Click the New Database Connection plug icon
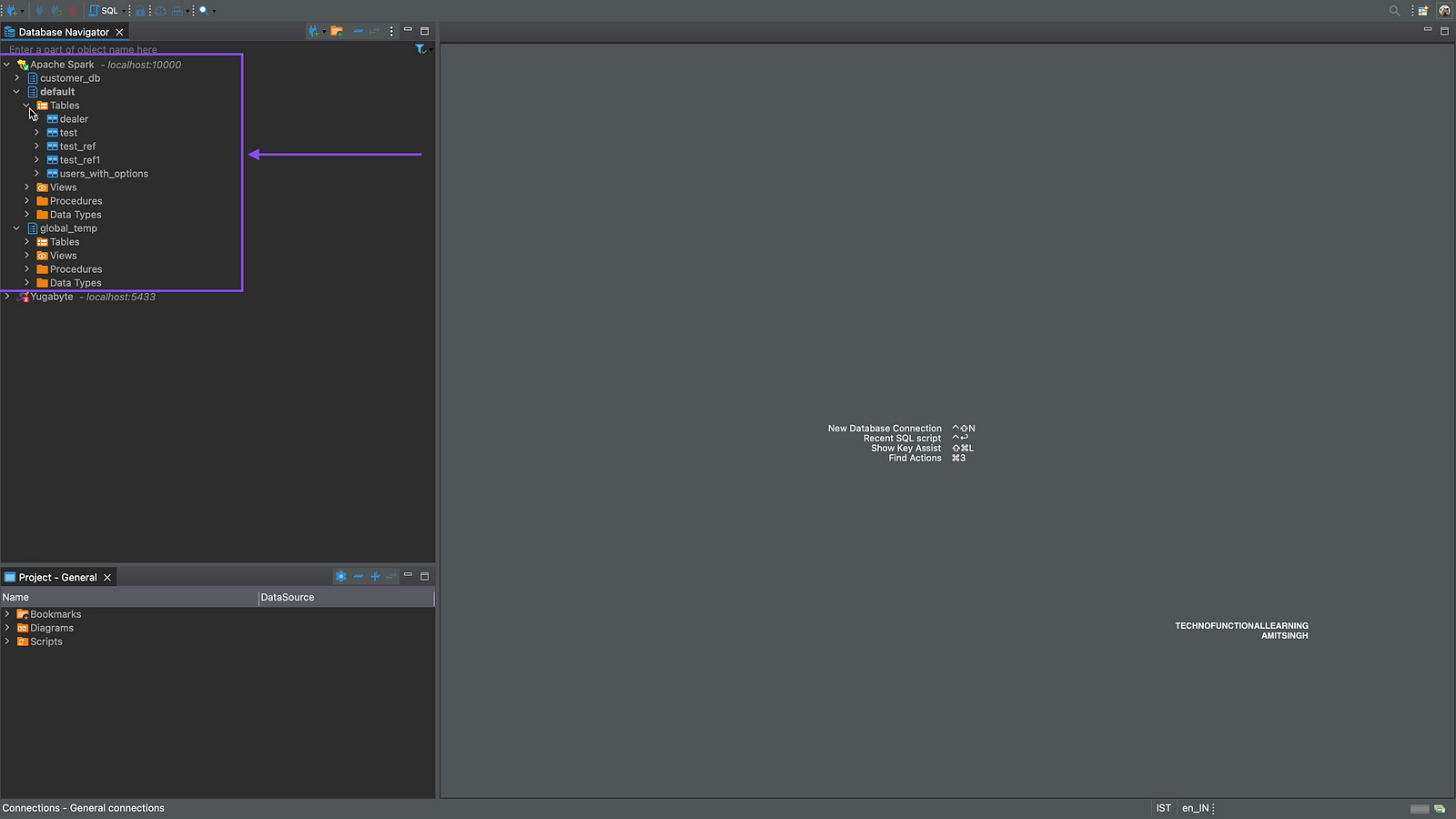The width and height of the screenshot is (1456, 819). point(12,11)
